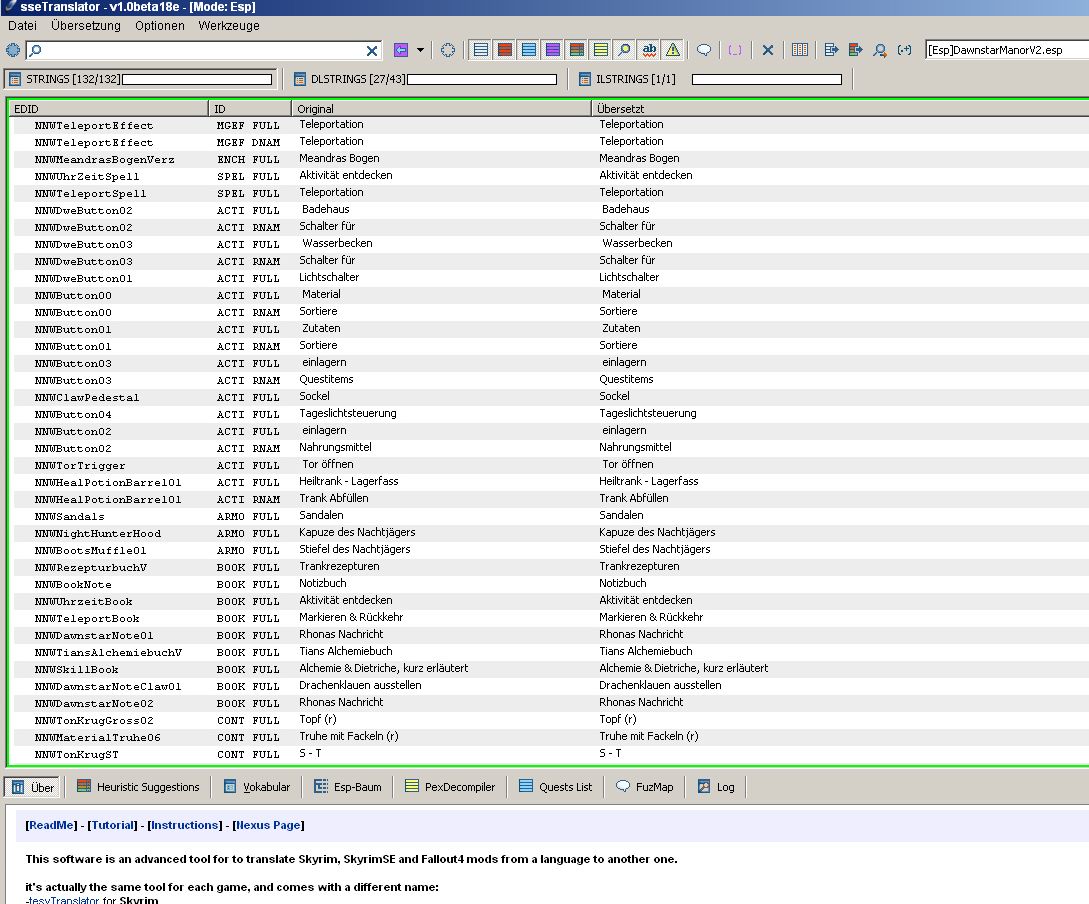Click the (+) icon in the toolbar
This screenshot has width=1089, height=904.
click(x=904, y=50)
